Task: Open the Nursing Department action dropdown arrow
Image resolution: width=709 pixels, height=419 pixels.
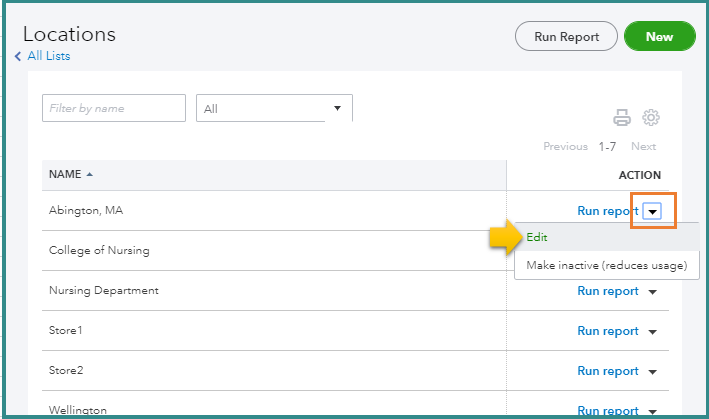Action: coord(653,292)
